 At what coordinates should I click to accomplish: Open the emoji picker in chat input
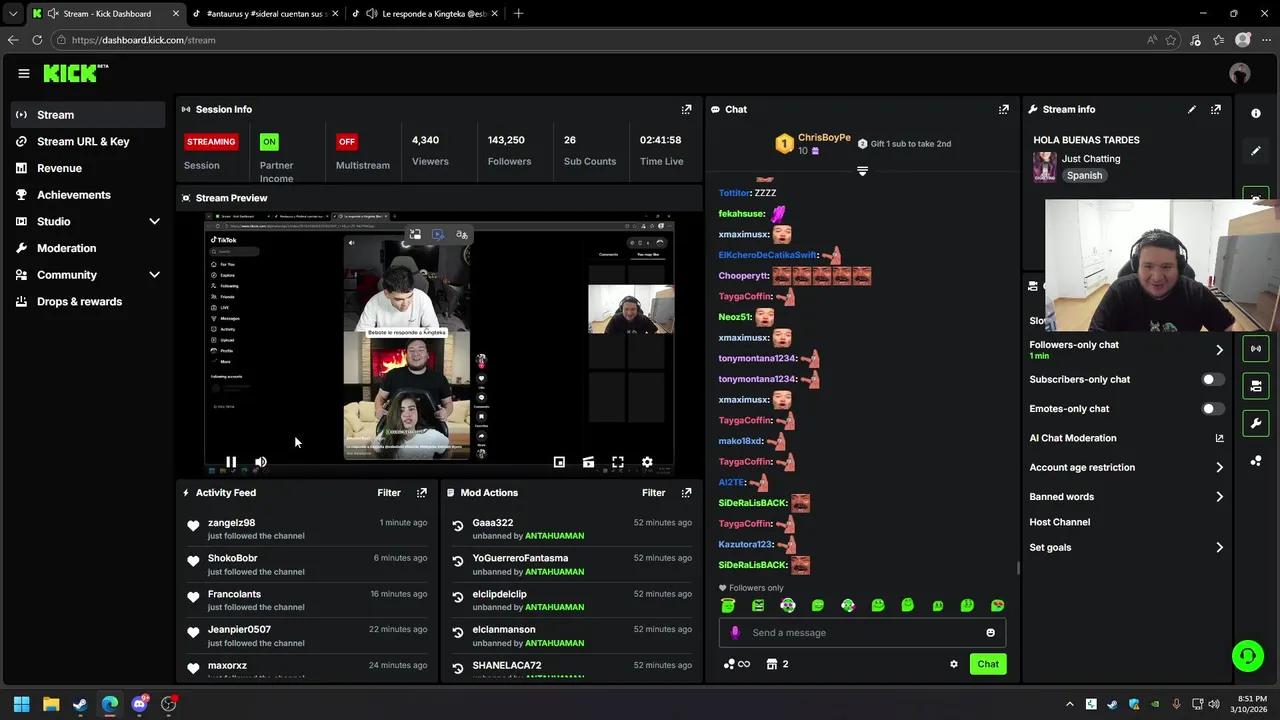point(990,632)
